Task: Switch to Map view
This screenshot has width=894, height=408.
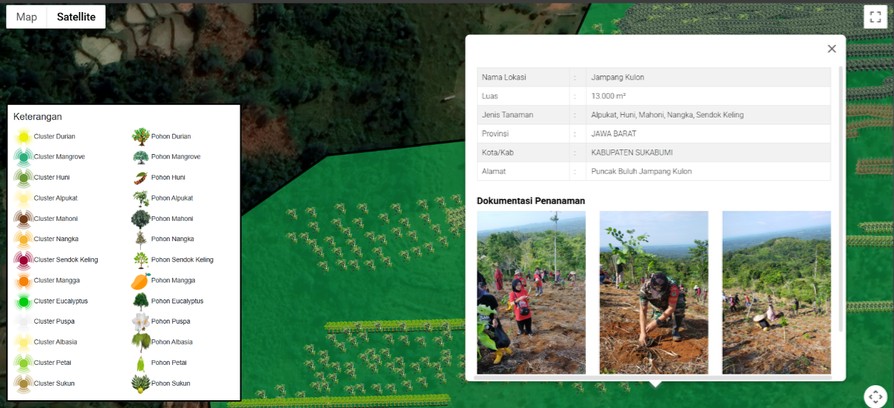Action: click(x=26, y=17)
